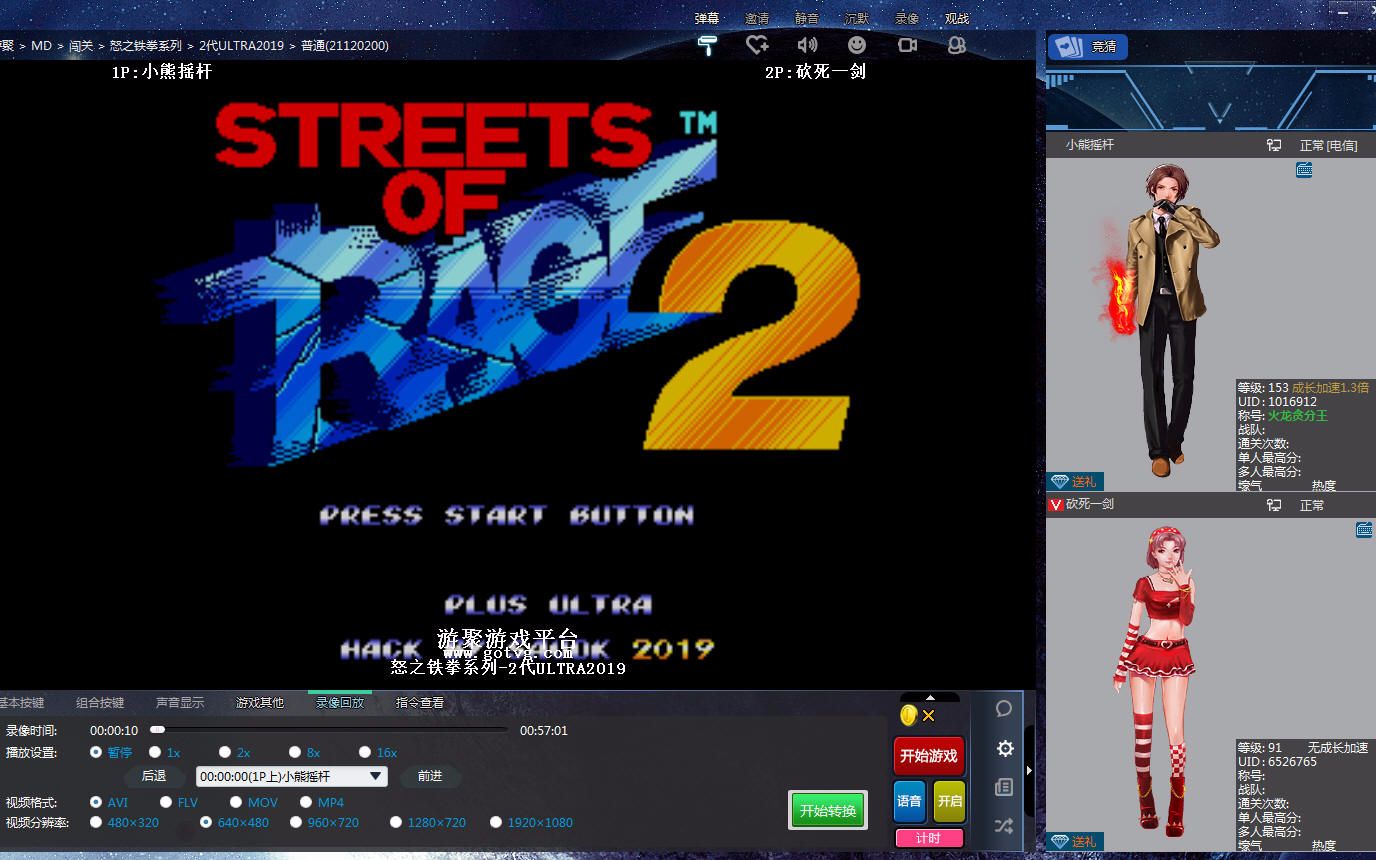Open the 声音显示 tab
The width and height of the screenshot is (1376, 860).
pyautogui.click(x=180, y=703)
